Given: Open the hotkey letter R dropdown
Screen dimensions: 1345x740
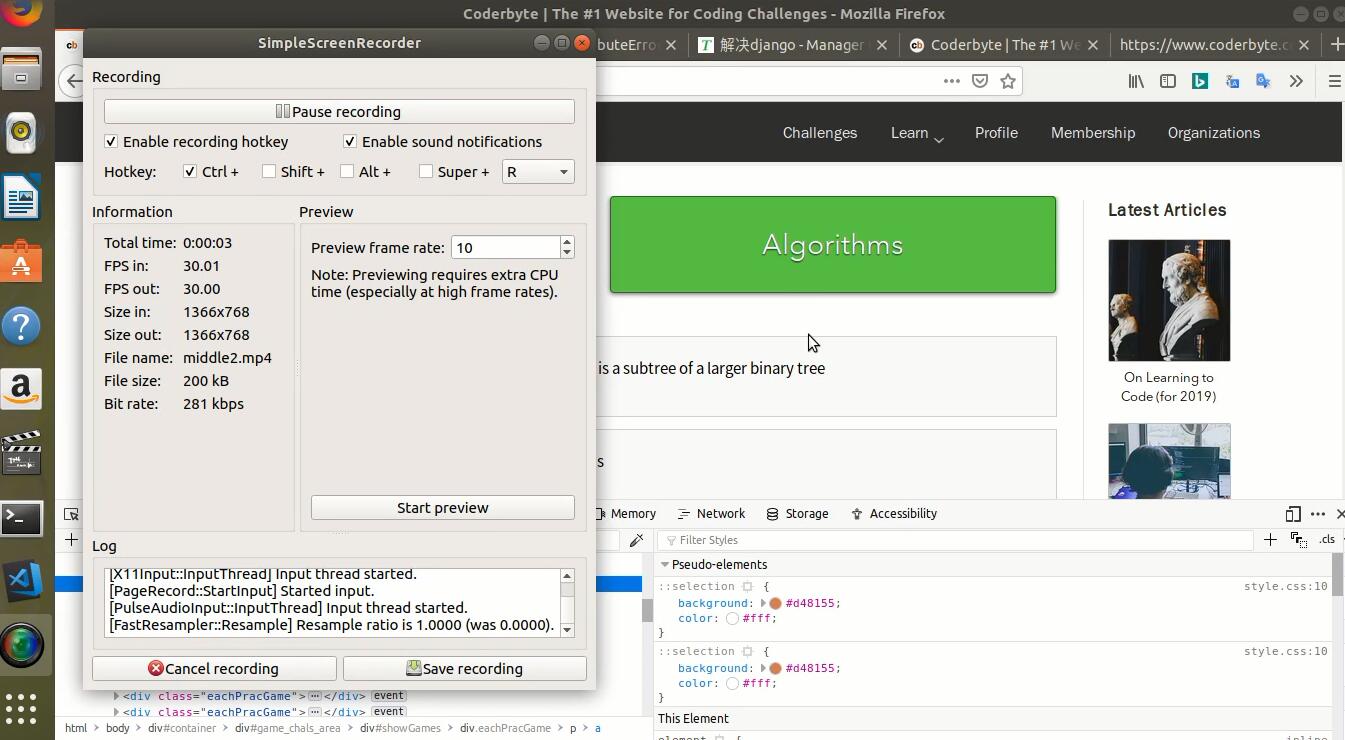Looking at the screenshot, I should (x=538, y=172).
